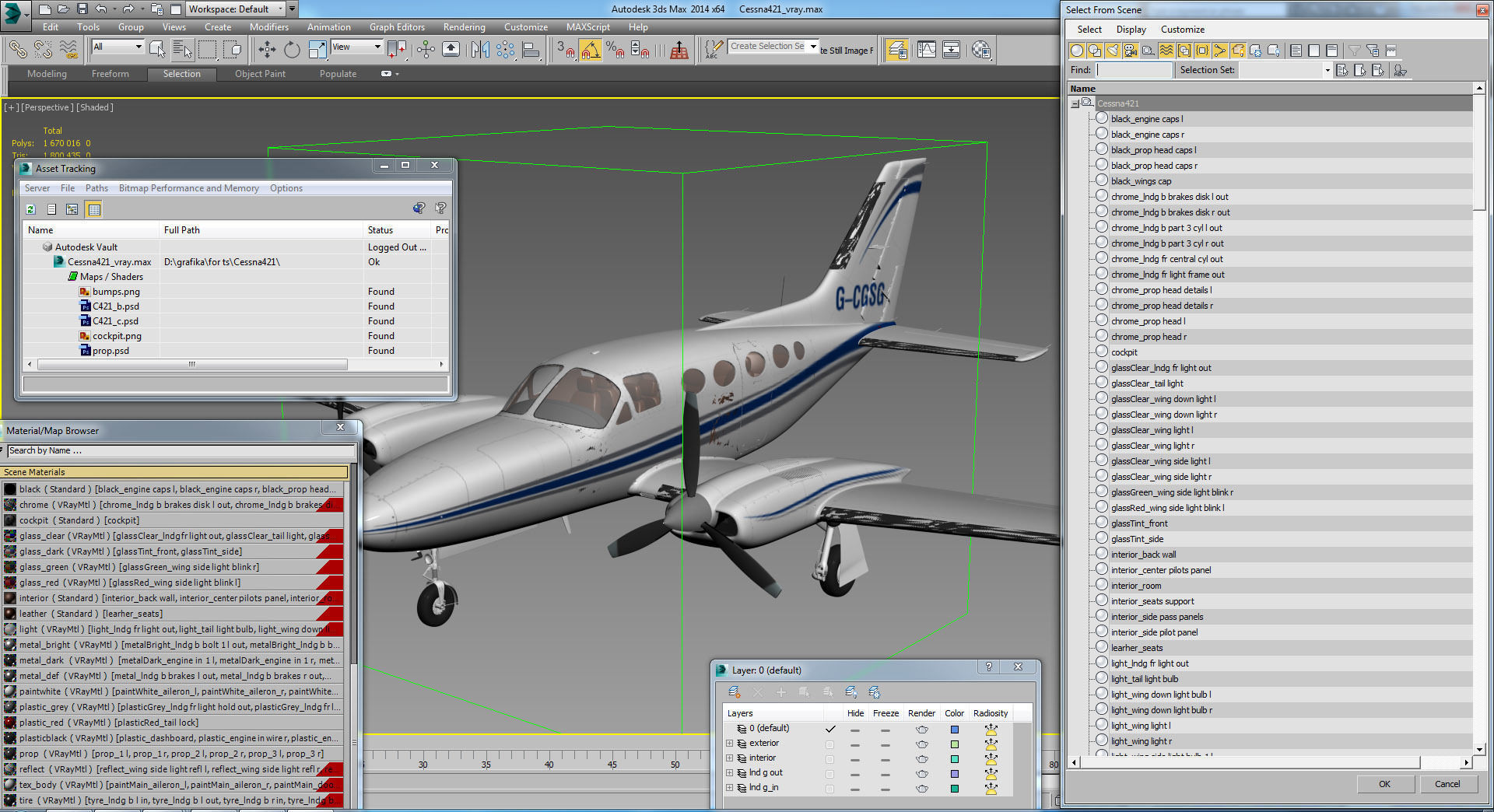Viewport: 1494px width, 812px height.
Task: Toggle Render teapot for lnd g_in layer
Action: point(922,789)
